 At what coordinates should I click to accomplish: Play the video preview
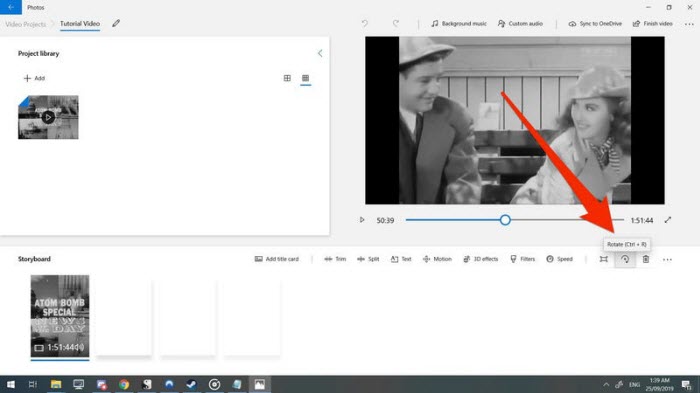tap(362, 220)
